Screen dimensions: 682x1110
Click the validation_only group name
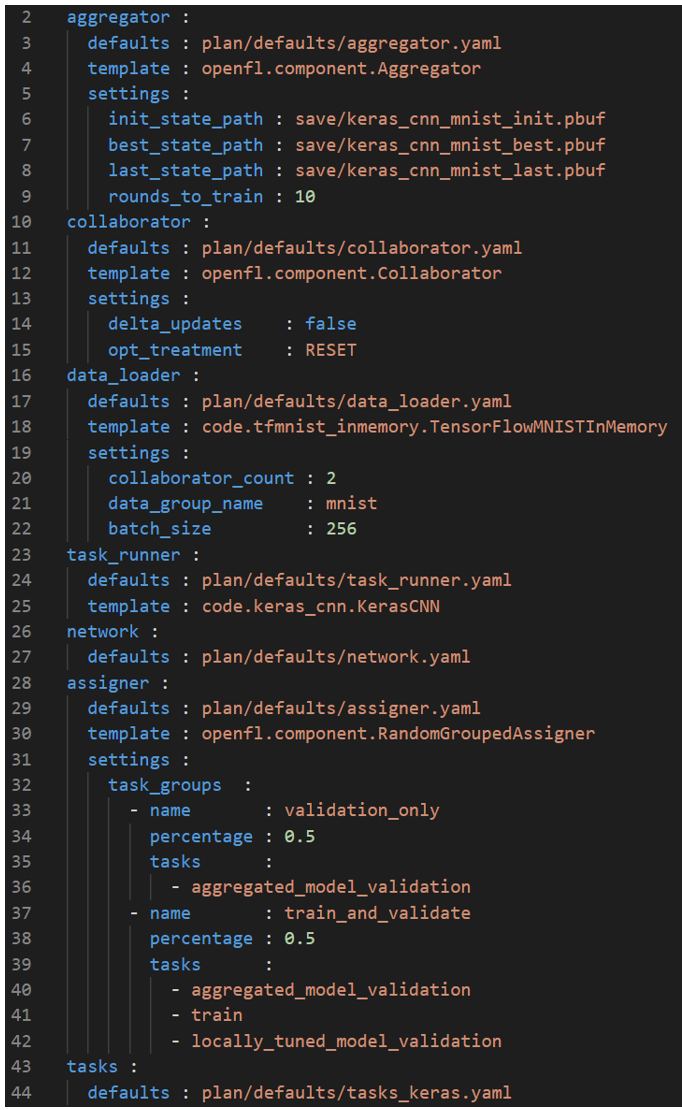pyautogui.click(x=362, y=810)
